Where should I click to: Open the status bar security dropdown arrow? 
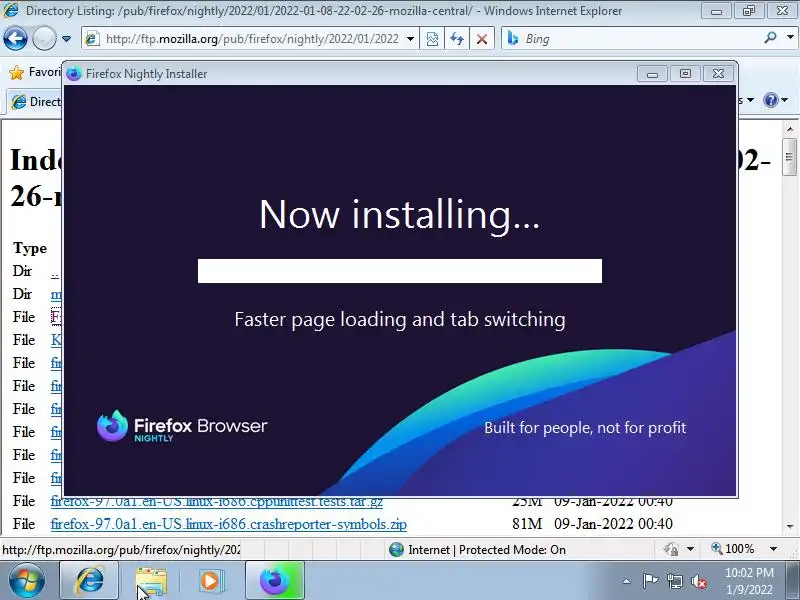pos(690,549)
